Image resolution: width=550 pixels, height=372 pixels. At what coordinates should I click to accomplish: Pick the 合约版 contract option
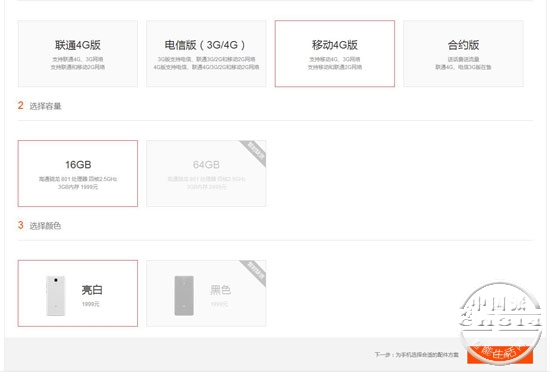[x=463, y=53]
